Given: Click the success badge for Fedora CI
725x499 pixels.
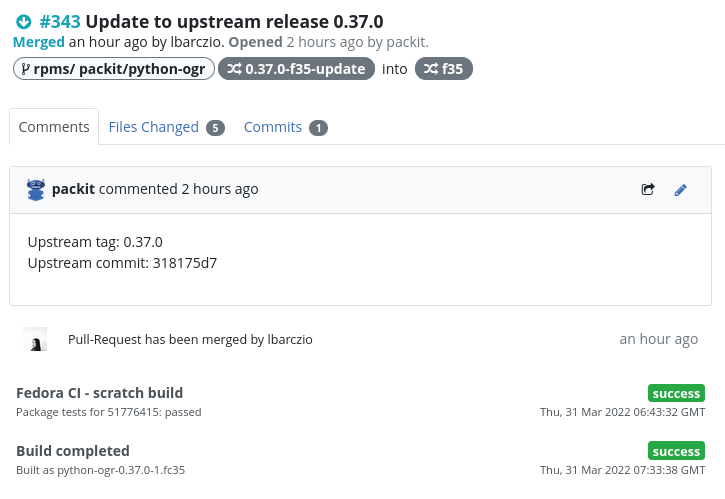Looking at the screenshot, I should point(676,393).
